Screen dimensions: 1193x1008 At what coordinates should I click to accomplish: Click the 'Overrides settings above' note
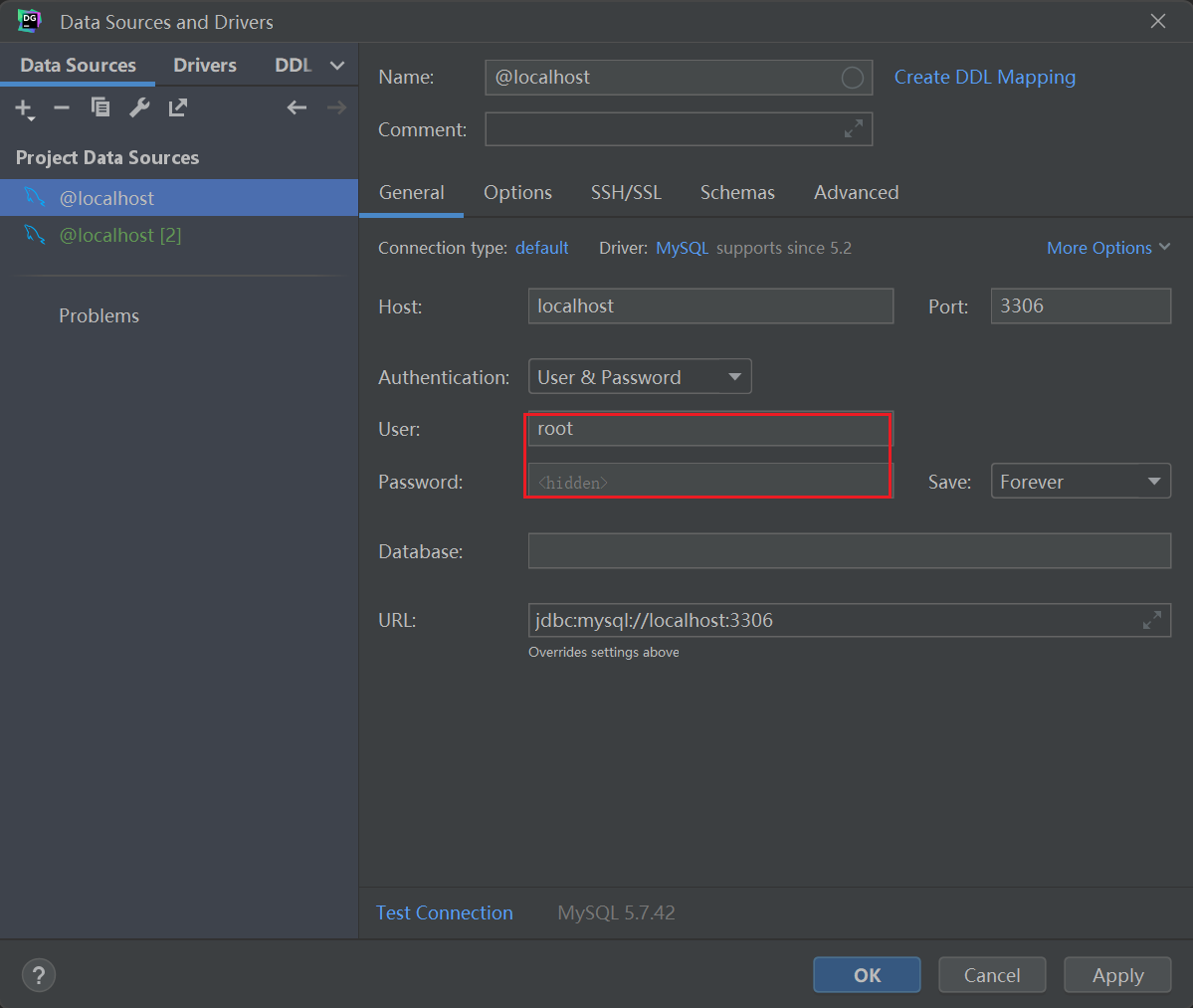click(603, 652)
